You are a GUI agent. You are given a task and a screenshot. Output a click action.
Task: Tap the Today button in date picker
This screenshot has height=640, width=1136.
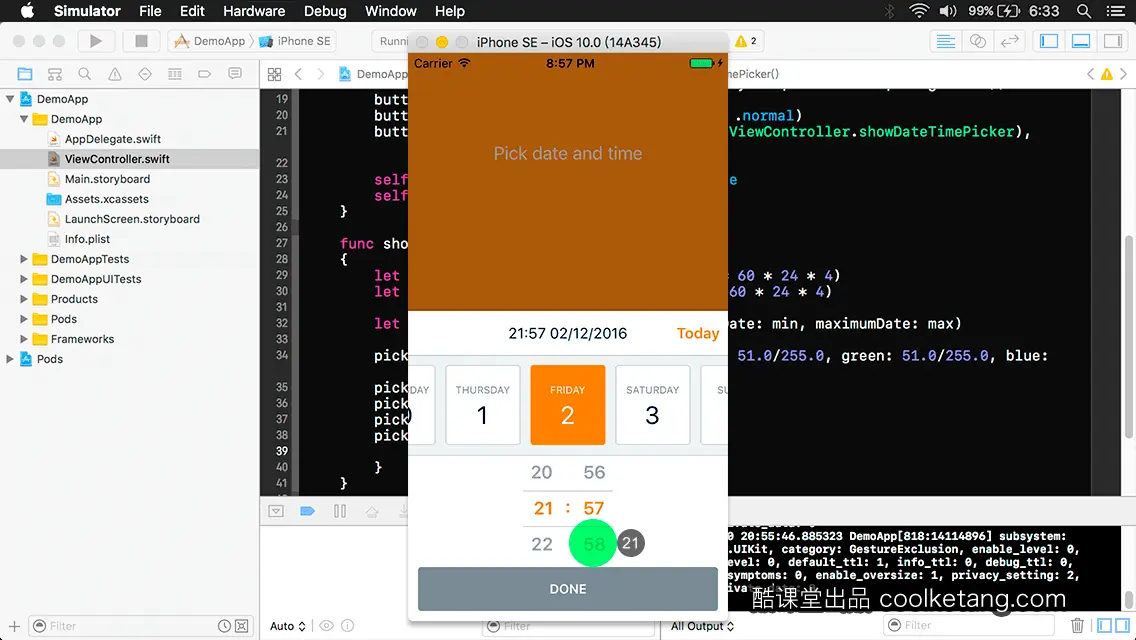click(698, 333)
